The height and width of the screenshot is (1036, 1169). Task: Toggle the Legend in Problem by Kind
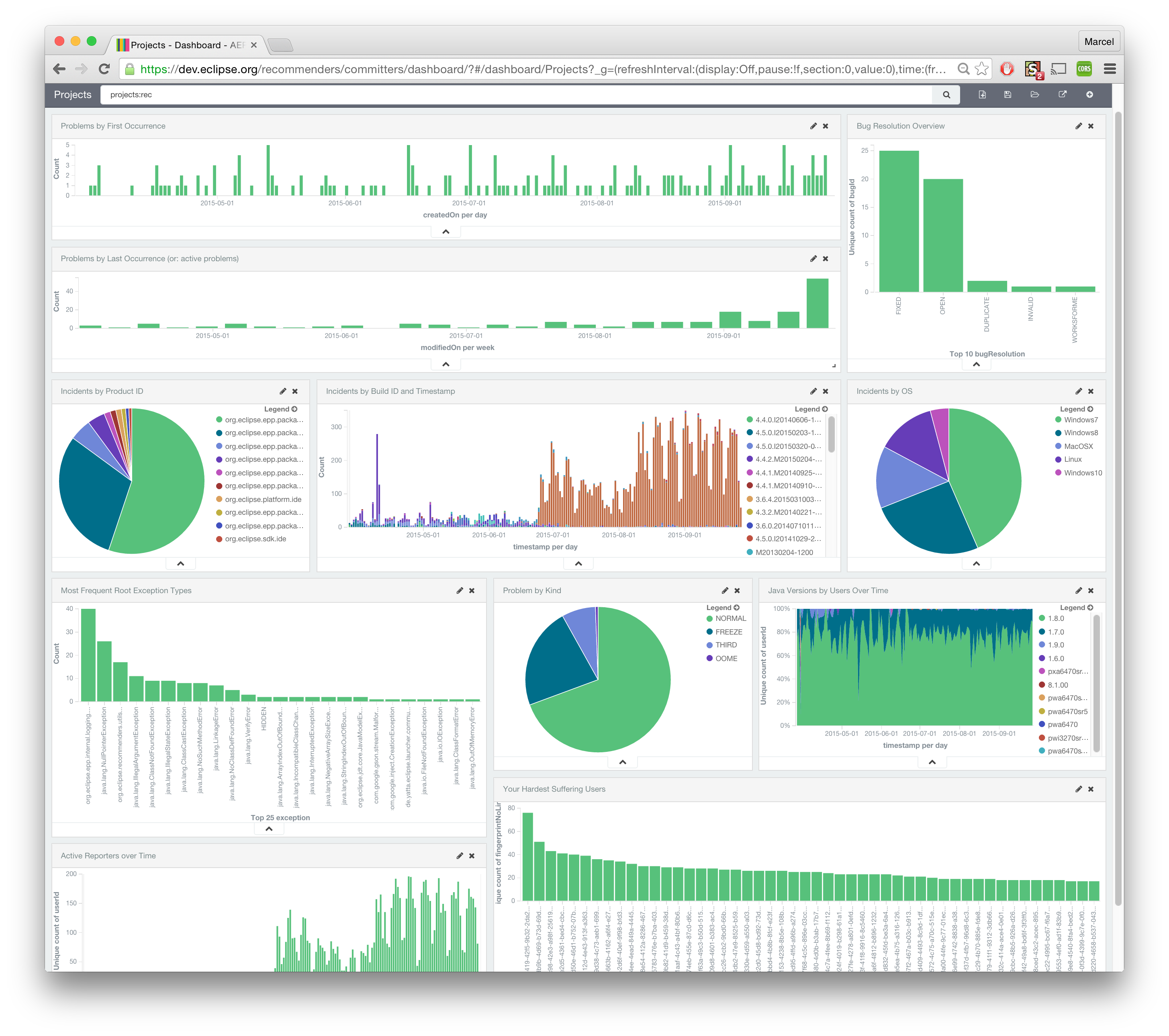point(723,608)
